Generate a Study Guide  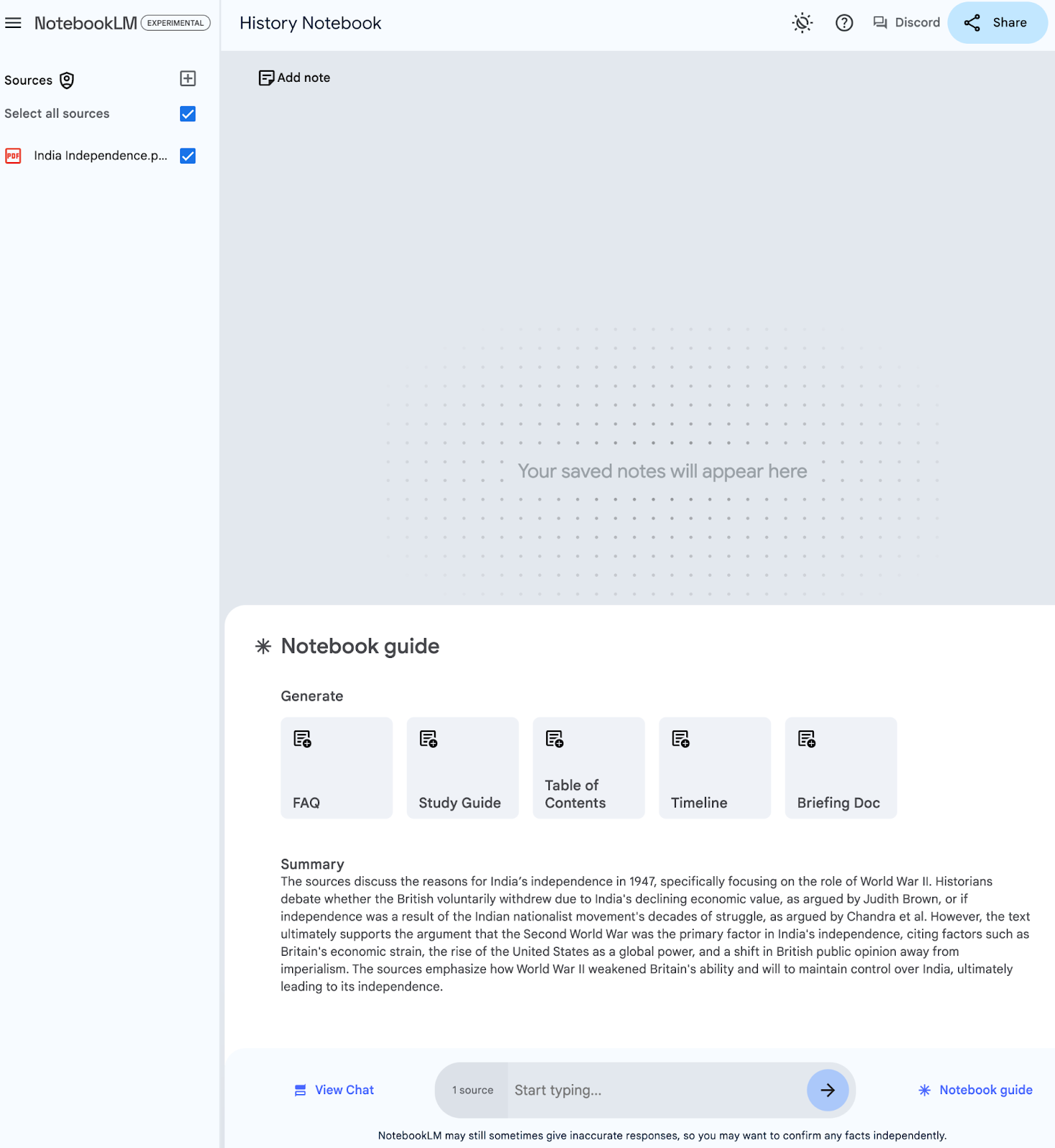(x=463, y=768)
